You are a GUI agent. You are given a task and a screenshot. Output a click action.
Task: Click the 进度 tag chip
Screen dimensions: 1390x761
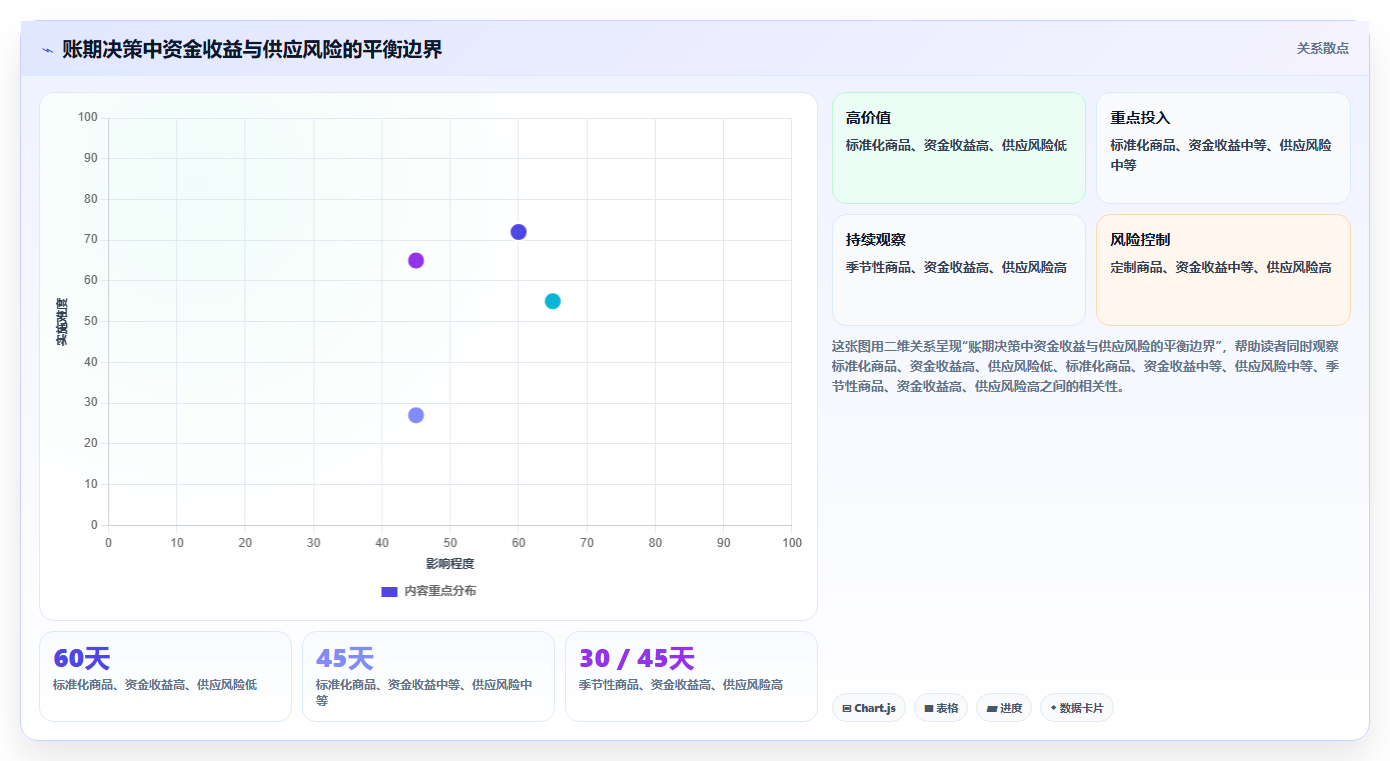(1004, 708)
